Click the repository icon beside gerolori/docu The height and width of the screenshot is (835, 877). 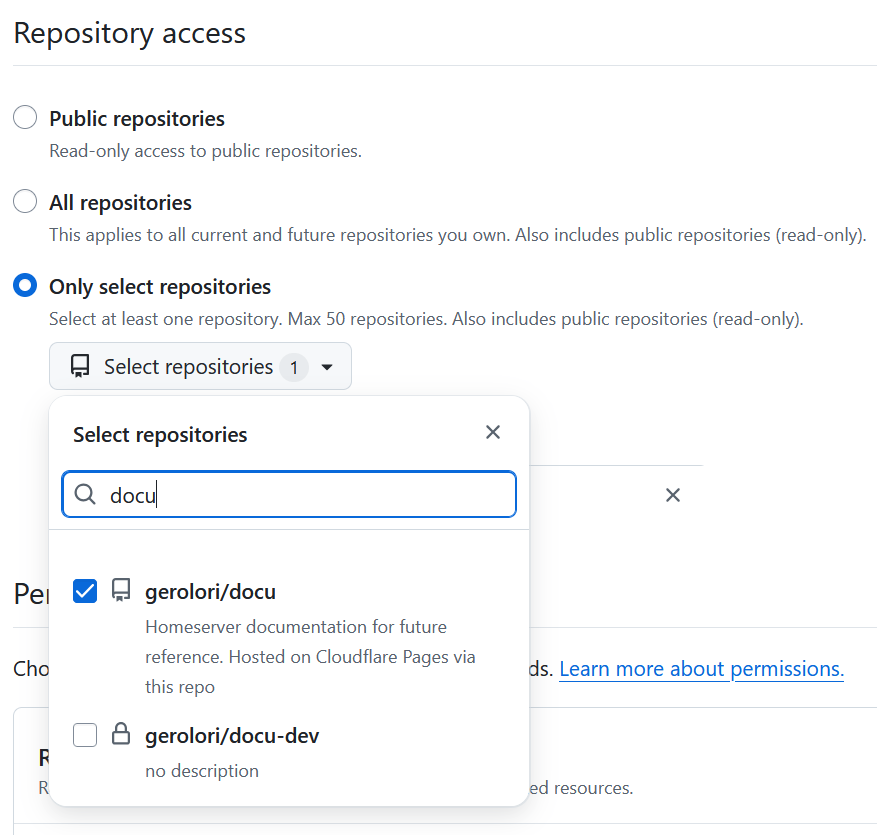[x=121, y=590]
